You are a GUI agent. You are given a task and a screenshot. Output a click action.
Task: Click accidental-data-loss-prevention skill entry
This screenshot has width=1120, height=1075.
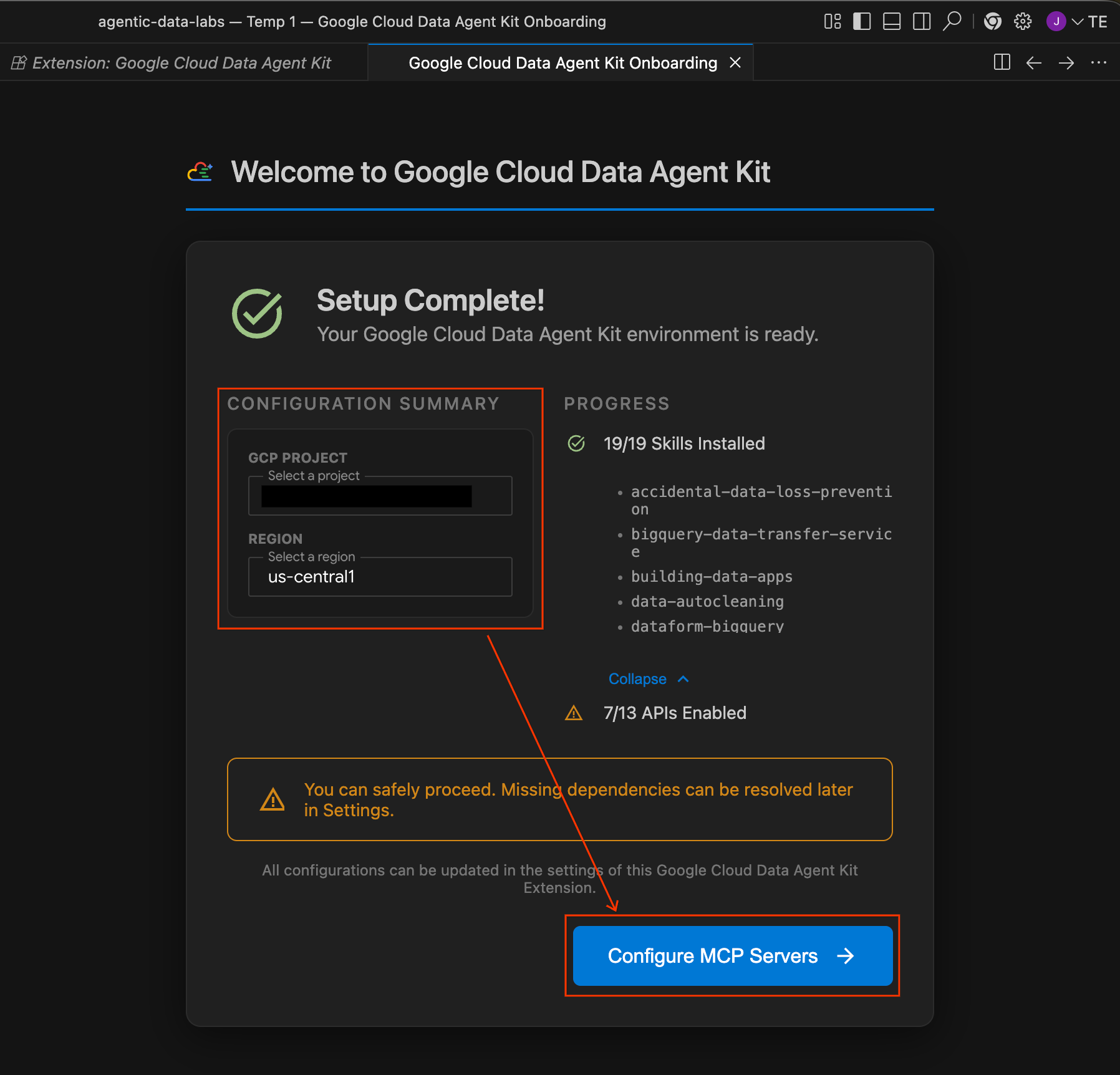click(x=761, y=500)
